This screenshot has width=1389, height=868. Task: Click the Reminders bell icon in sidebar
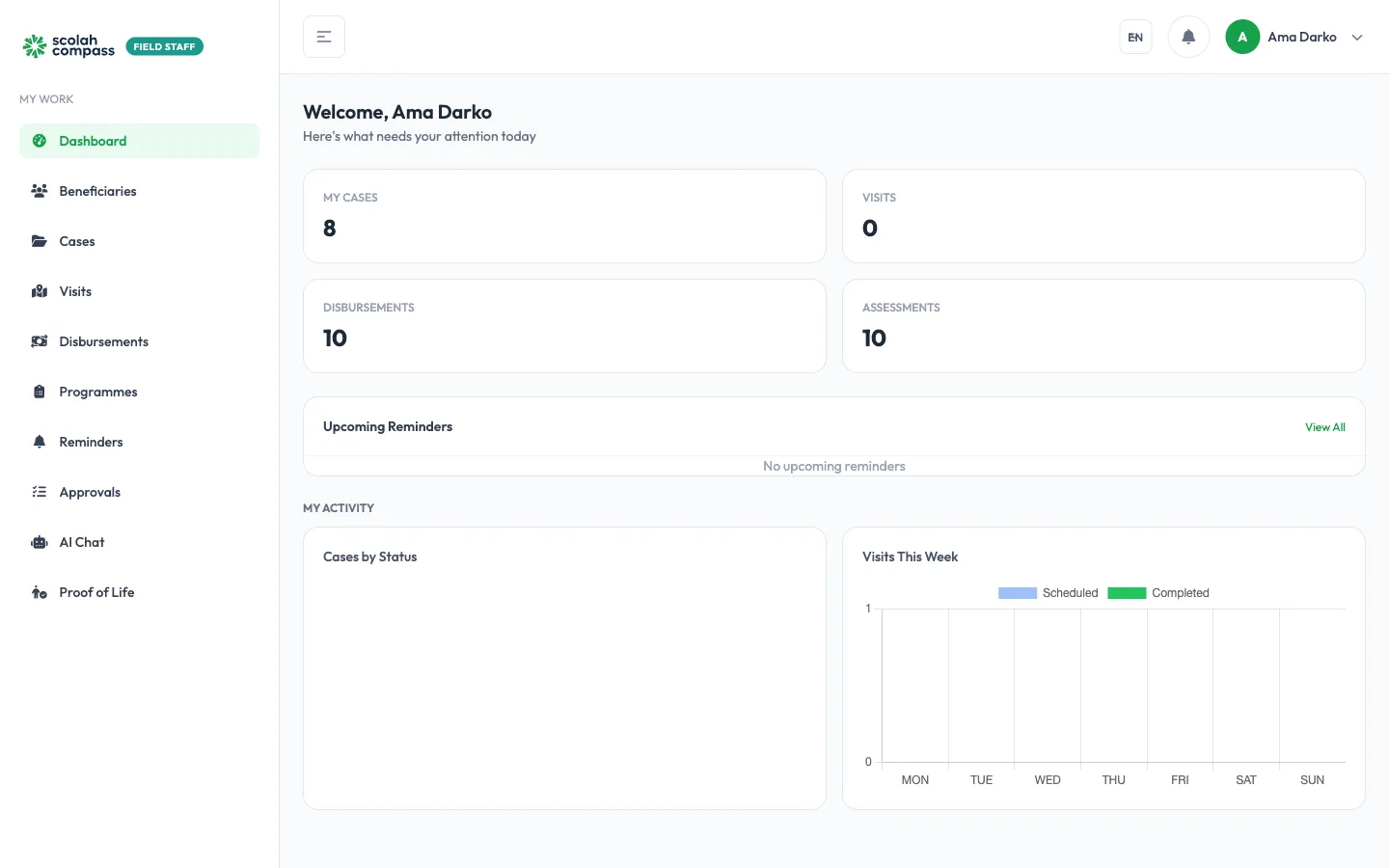pos(40,442)
